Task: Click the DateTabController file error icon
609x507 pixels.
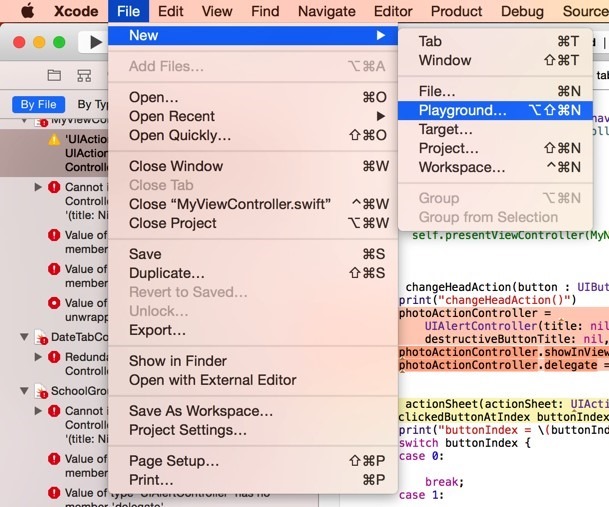Action: click(41, 338)
